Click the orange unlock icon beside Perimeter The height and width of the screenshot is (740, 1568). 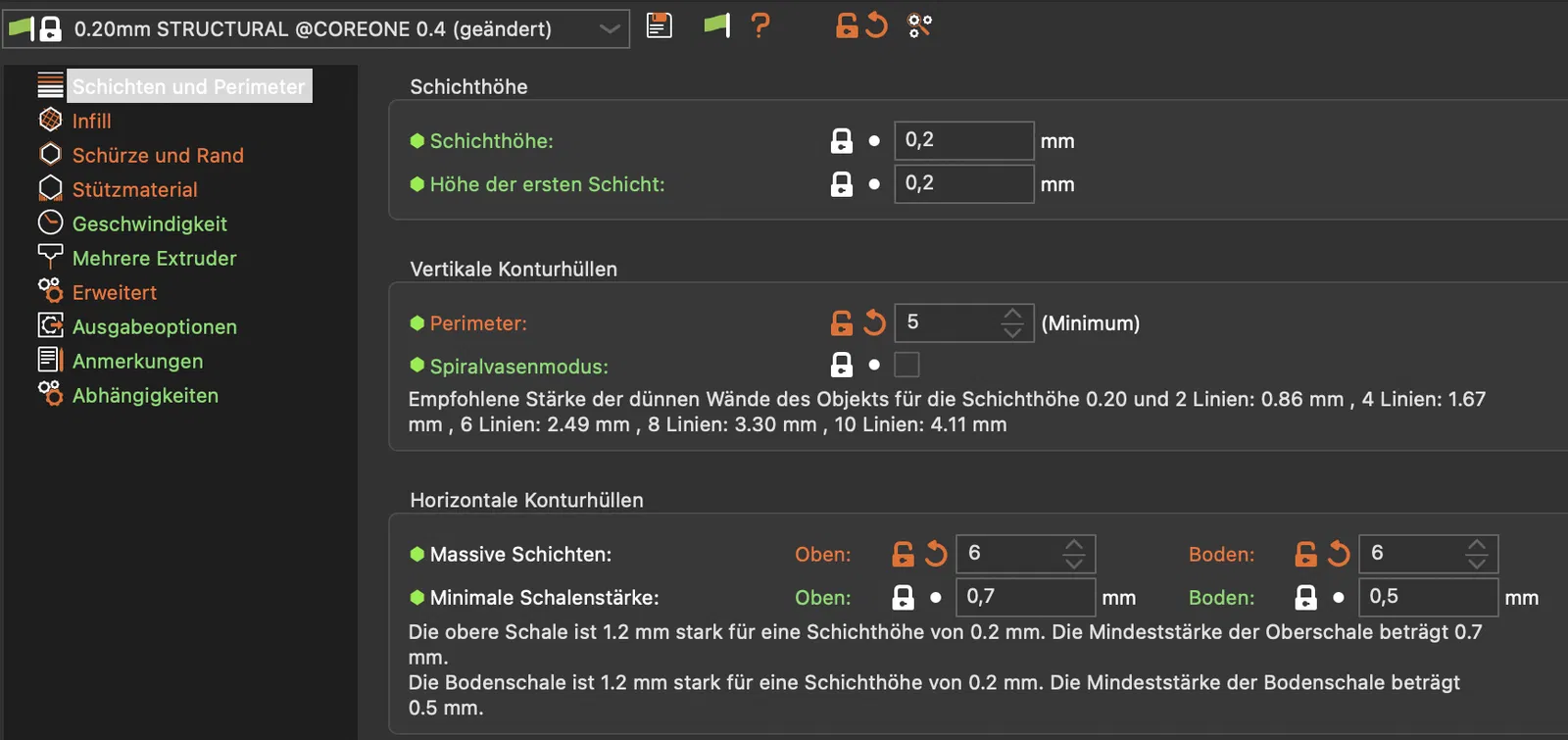[x=842, y=322]
